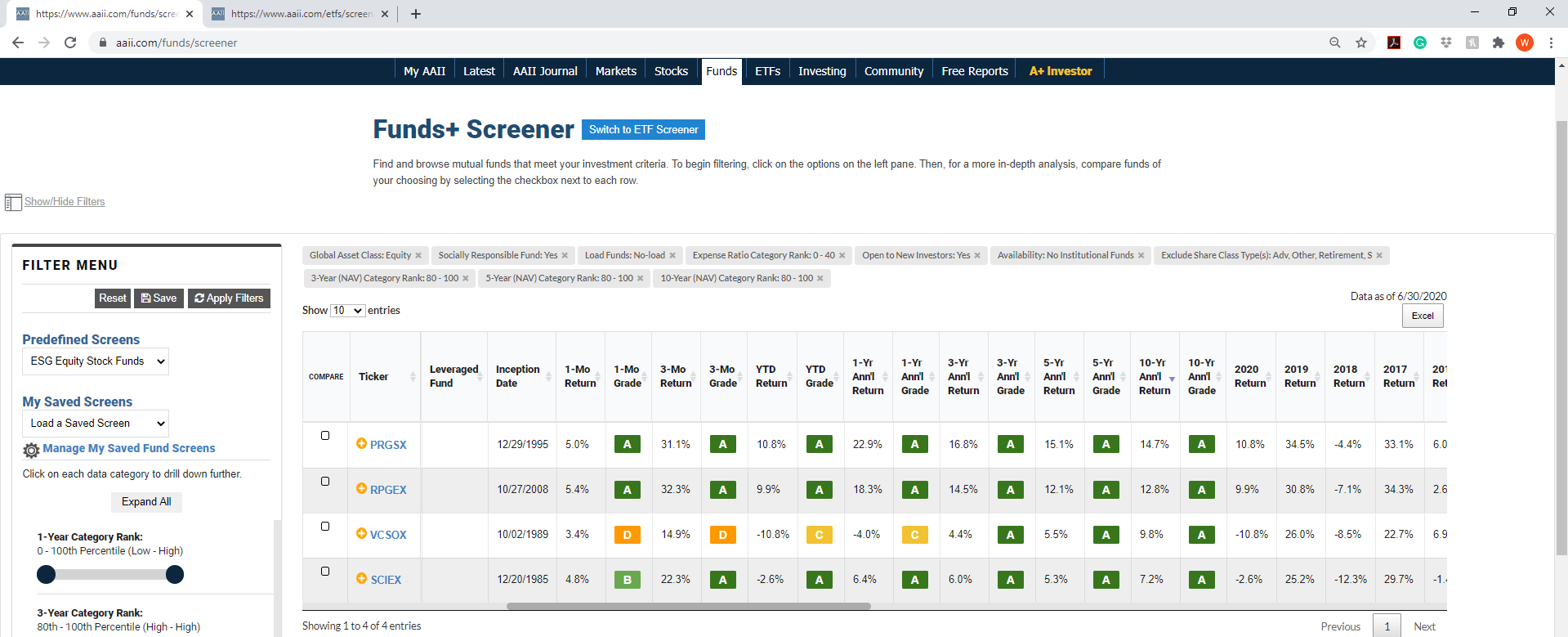Close the AAII funds screener tab
This screenshot has width=1568, height=637.
[190, 14]
